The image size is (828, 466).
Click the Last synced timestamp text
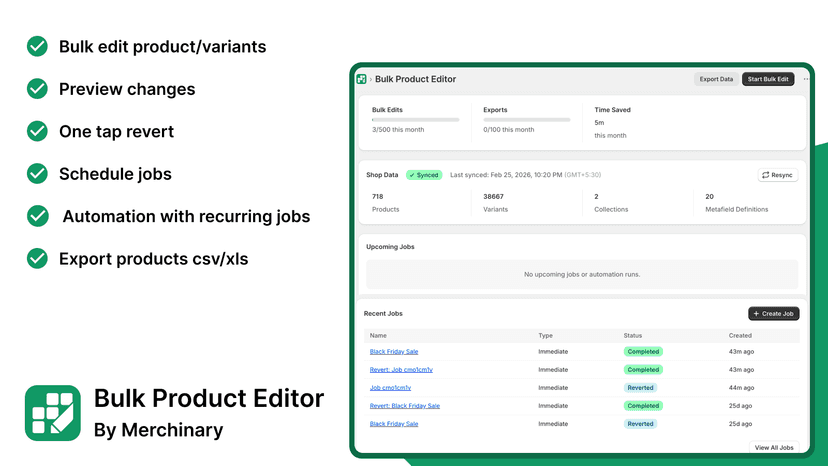[525, 175]
